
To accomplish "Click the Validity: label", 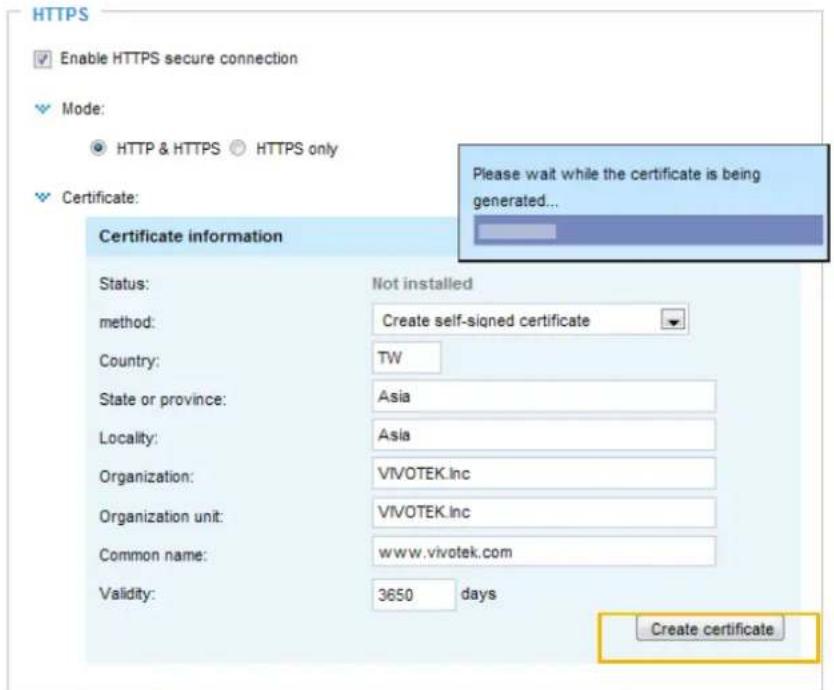I will click(x=127, y=593).
